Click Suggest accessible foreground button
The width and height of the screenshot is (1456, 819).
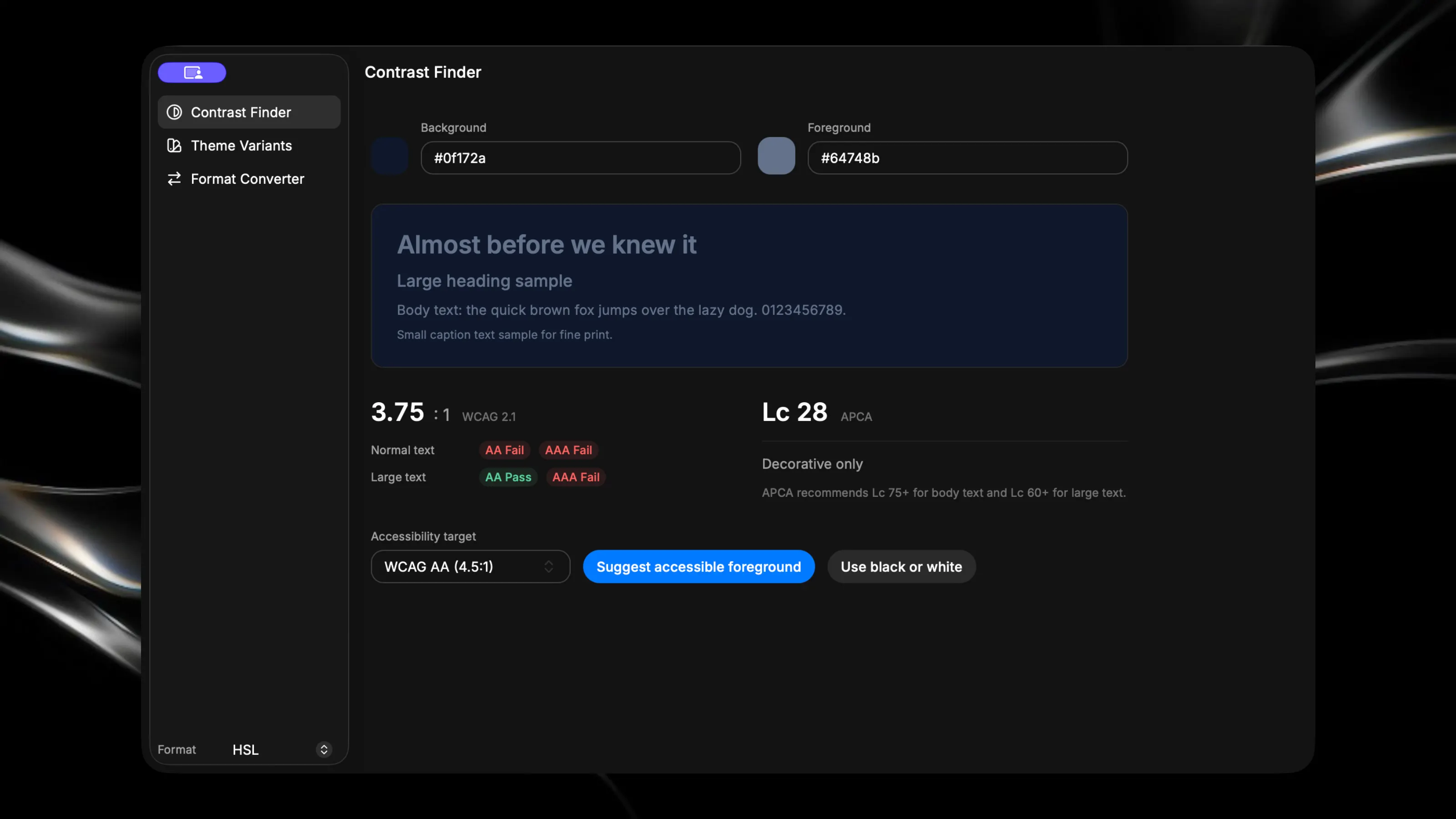pos(698,566)
